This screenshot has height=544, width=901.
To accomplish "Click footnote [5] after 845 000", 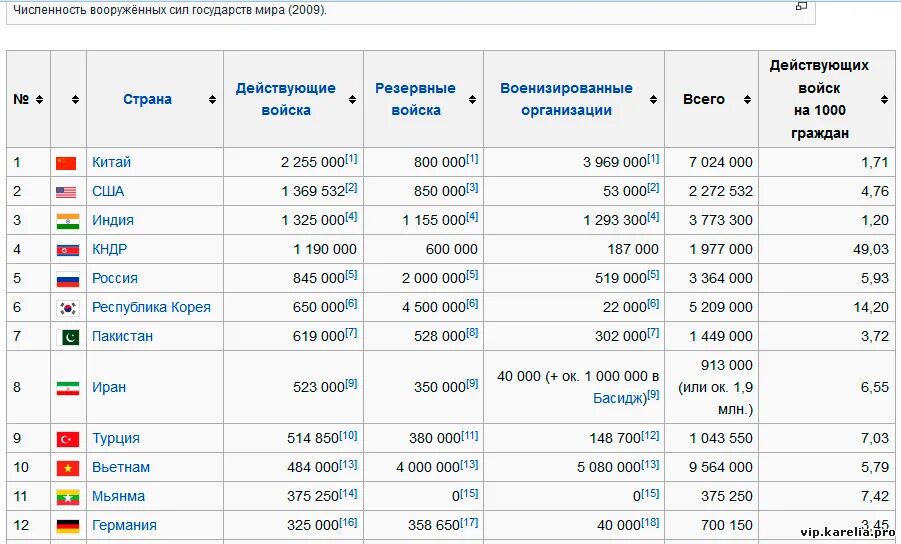I will click(351, 274).
